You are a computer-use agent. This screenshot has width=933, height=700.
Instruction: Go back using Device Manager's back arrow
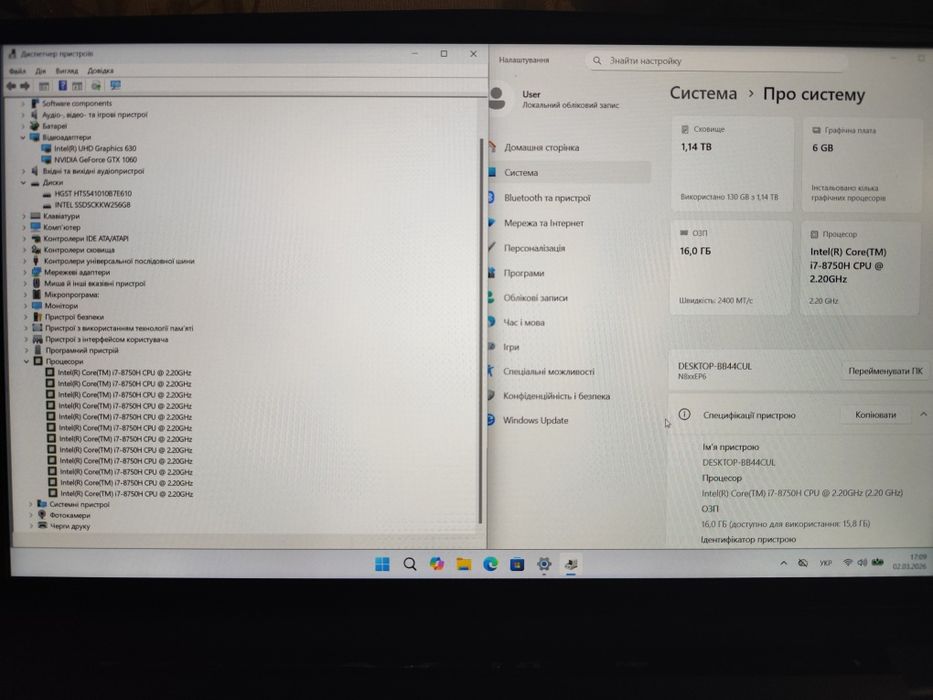(11, 86)
